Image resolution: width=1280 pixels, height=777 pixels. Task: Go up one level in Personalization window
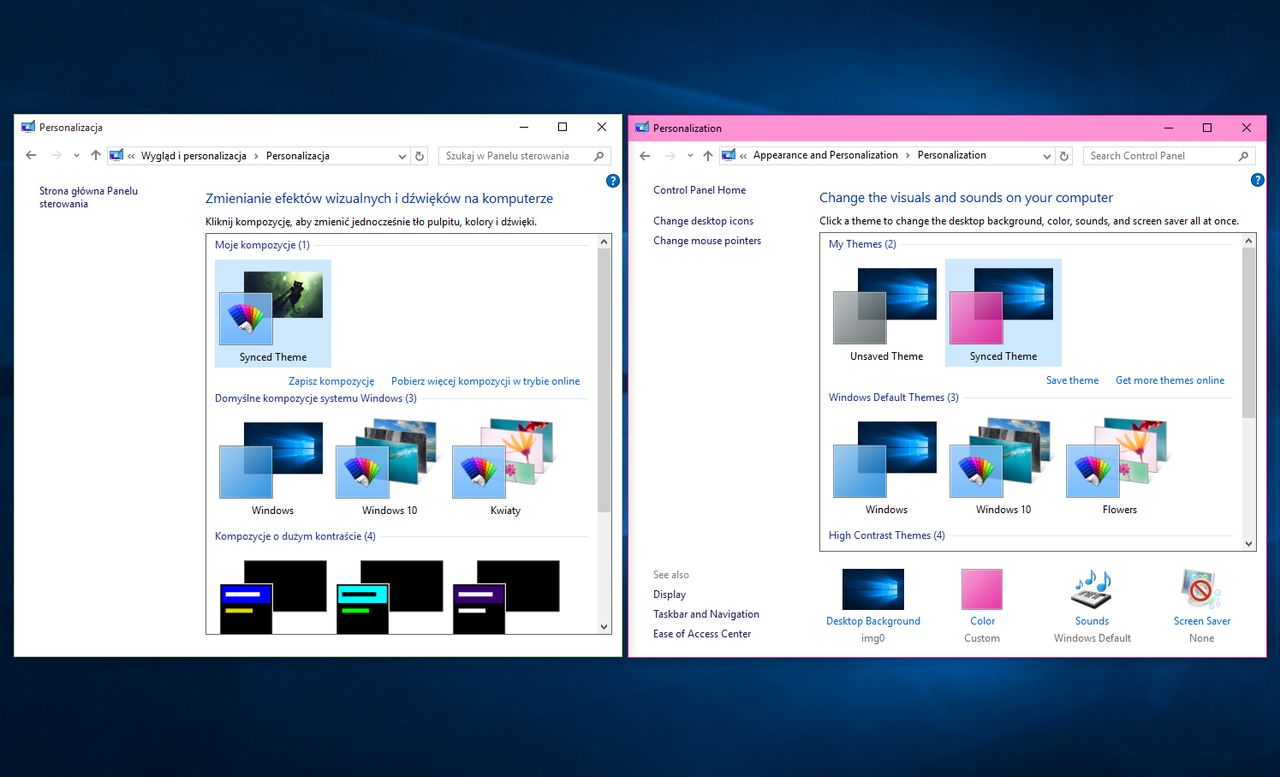[708, 156]
